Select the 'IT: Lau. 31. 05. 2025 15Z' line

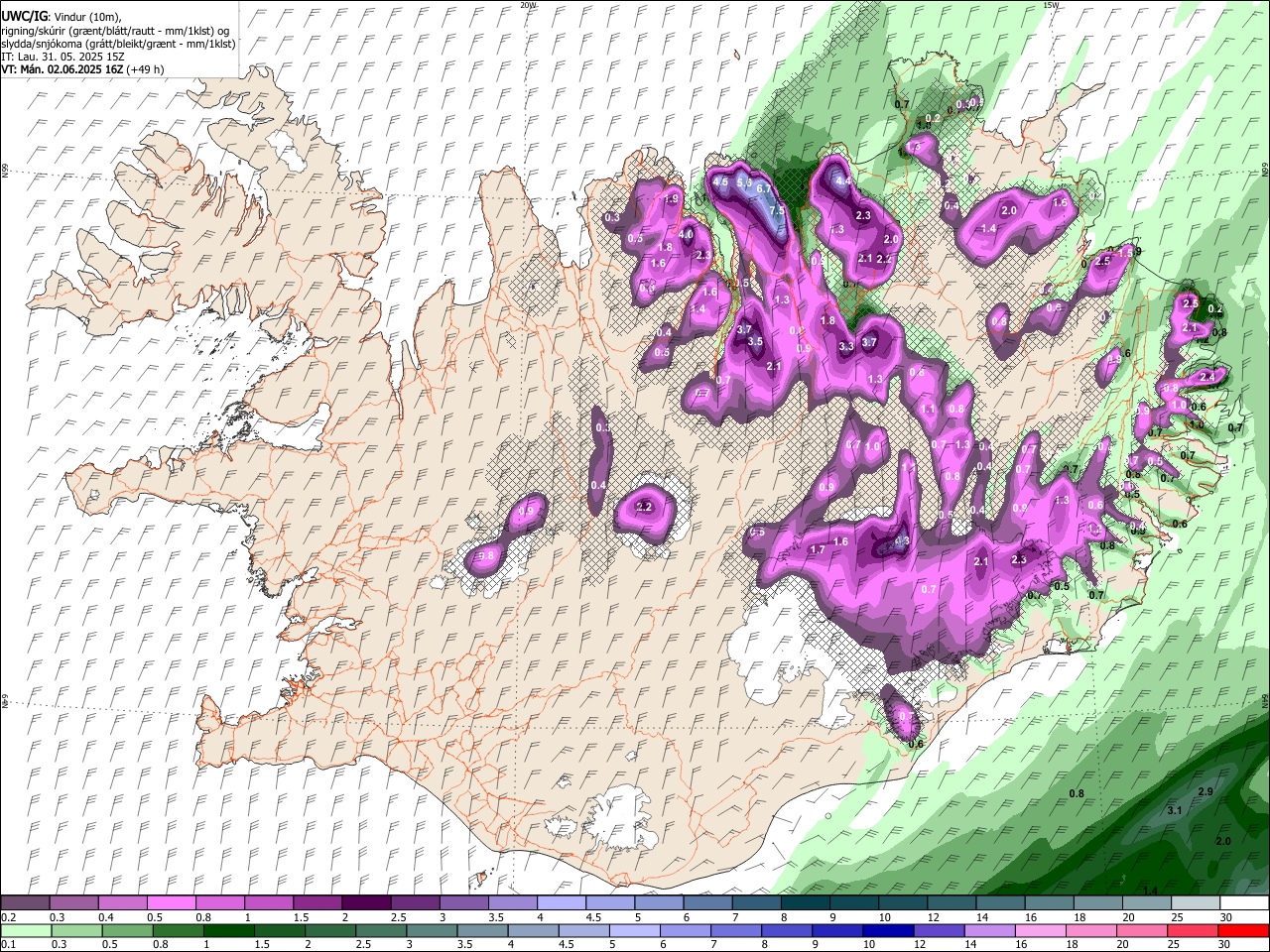[x=63, y=57]
